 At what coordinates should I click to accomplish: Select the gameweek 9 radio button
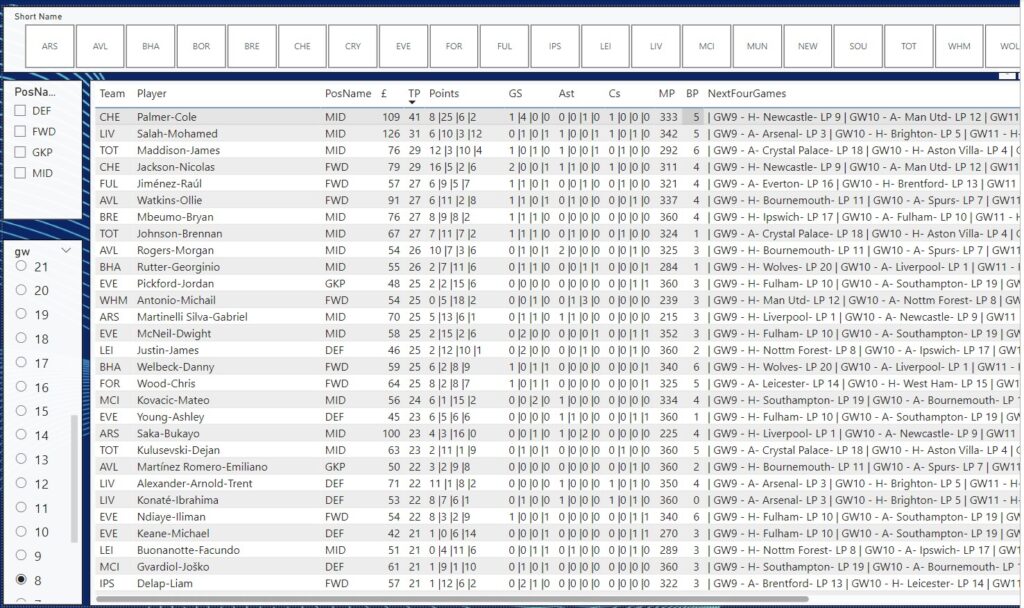point(21,556)
